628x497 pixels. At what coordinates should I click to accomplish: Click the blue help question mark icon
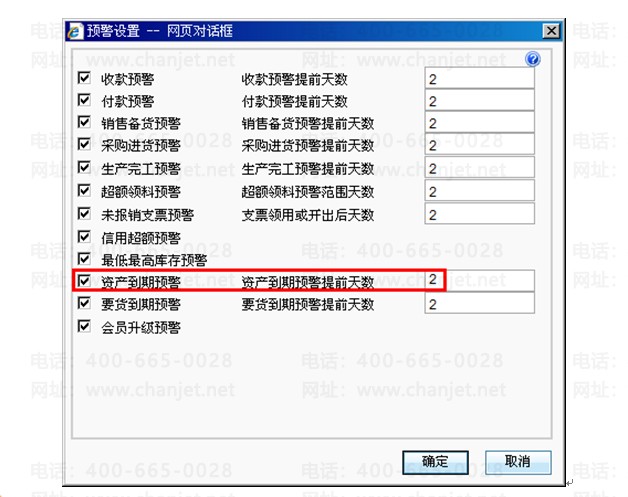(533, 59)
